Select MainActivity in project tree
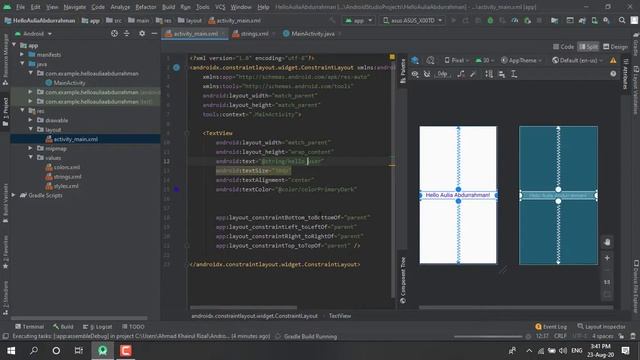The image size is (640, 360). [65, 83]
